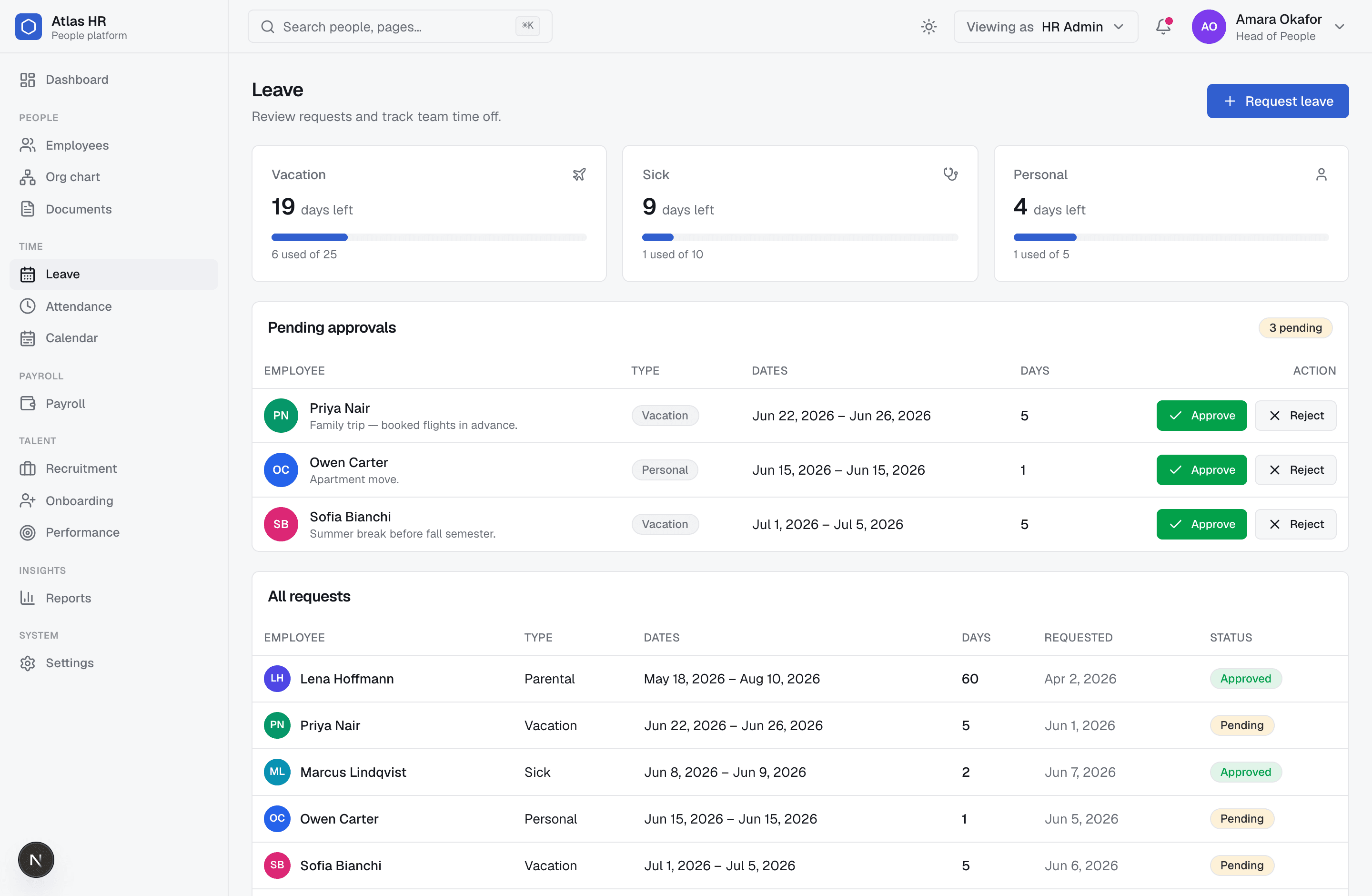
Task: Click the Personal type pill in Owen Carter's pending row
Action: pos(665,470)
